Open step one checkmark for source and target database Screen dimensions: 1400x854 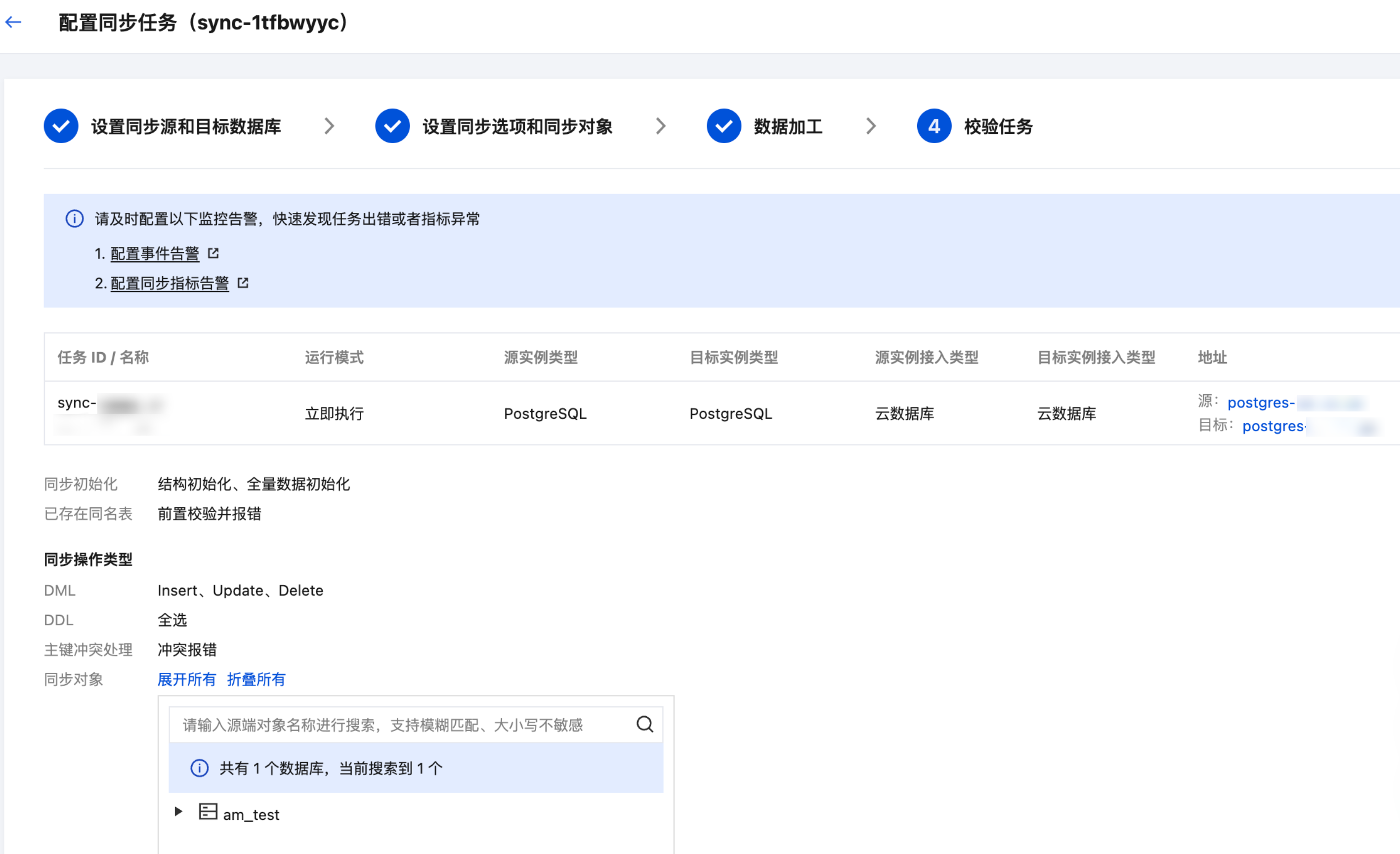[x=61, y=126]
